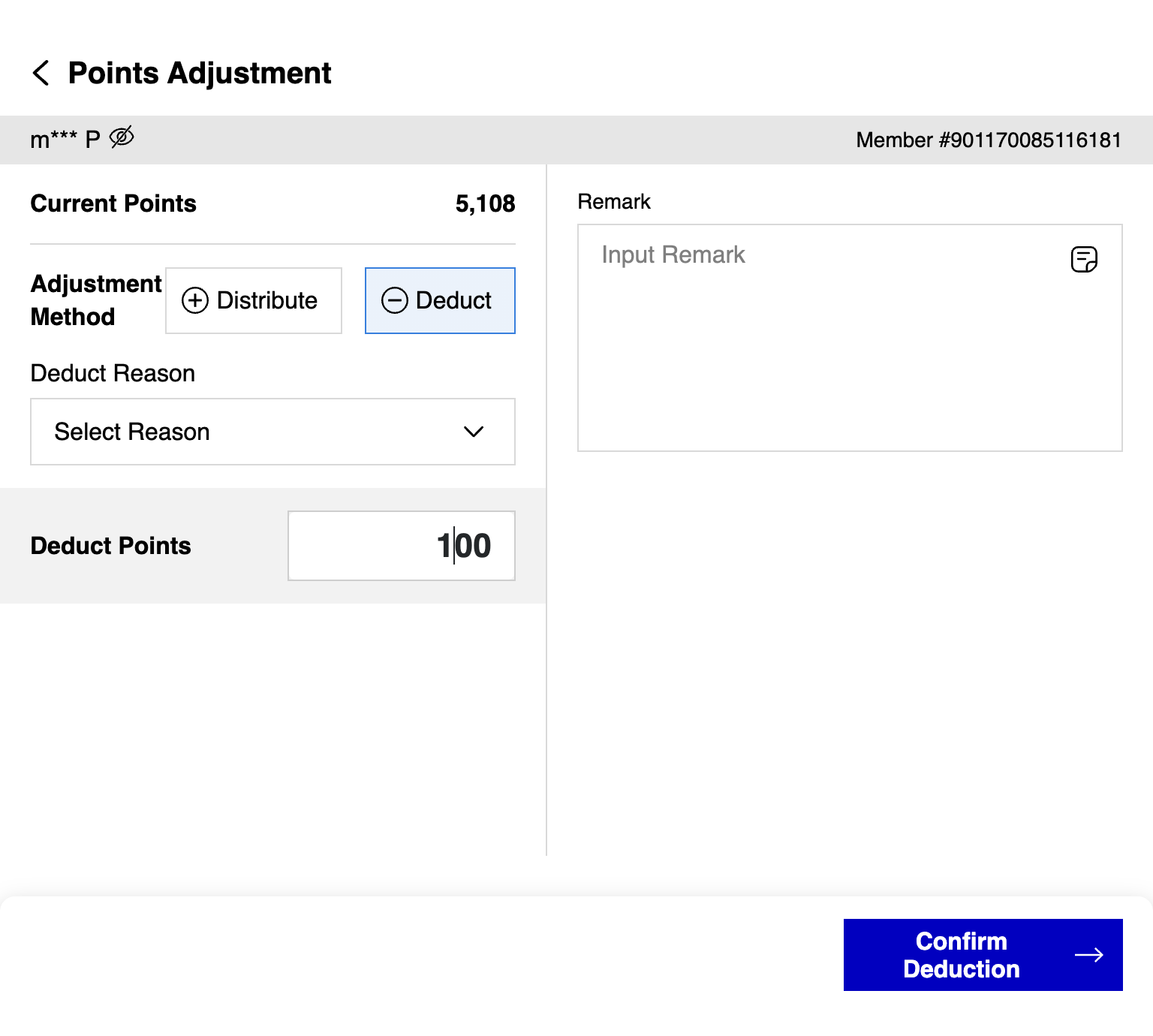Click the Deduct Reason label
Image resolution: width=1153 pixels, height=1036 pixels.
click(113, 373)
